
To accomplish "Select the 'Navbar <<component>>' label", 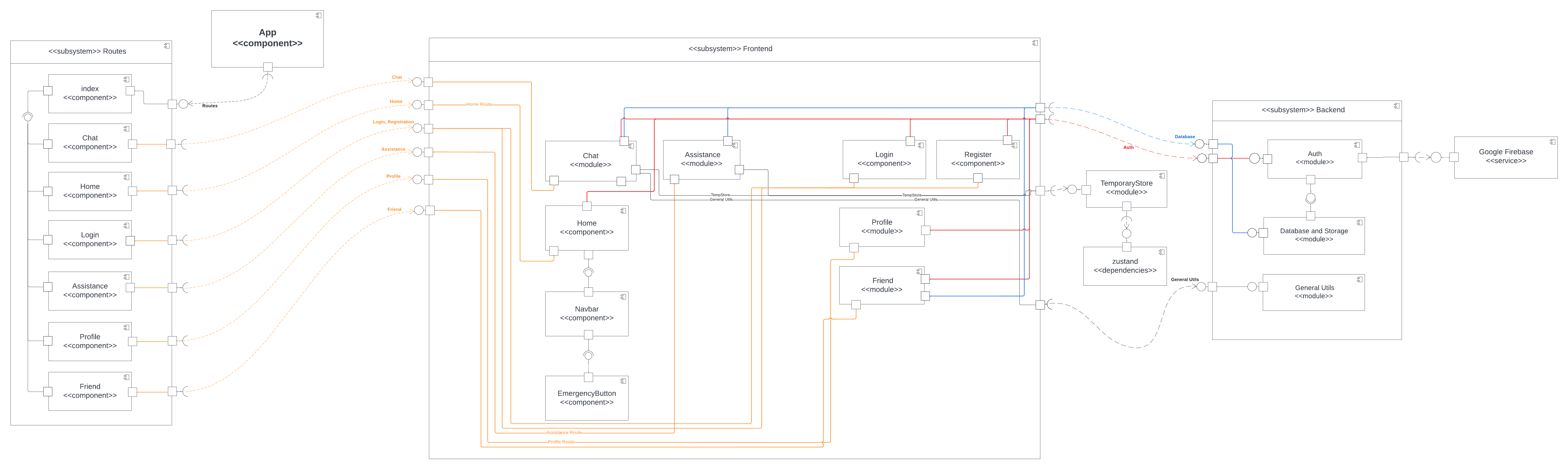I will [x=587, y=314].
